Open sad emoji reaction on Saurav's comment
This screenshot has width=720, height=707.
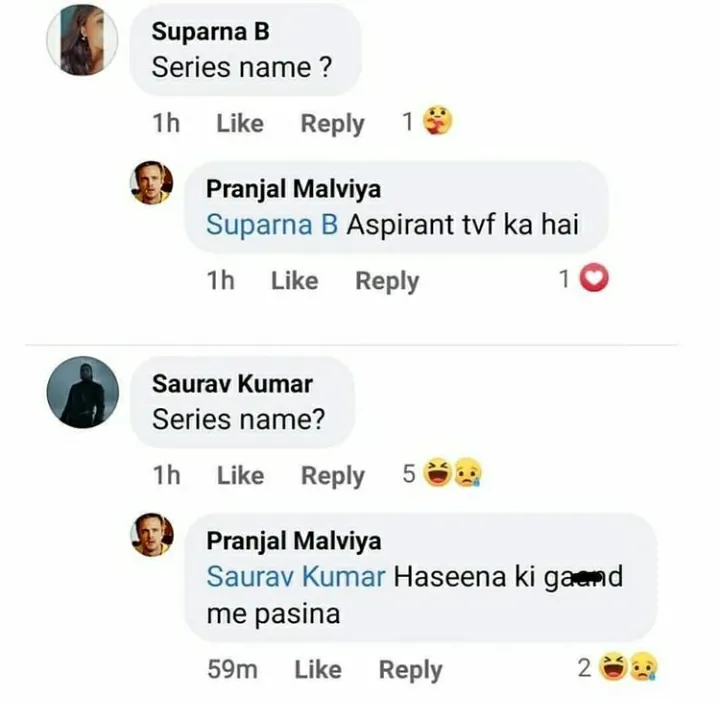coord(468,472)
